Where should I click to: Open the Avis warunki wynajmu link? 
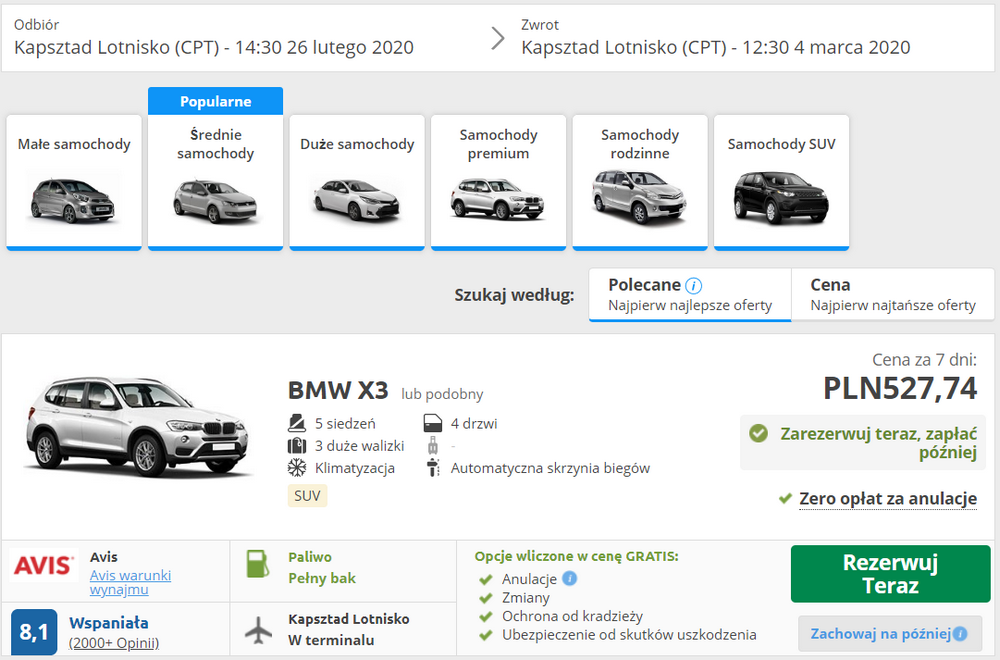pos(131,582)
